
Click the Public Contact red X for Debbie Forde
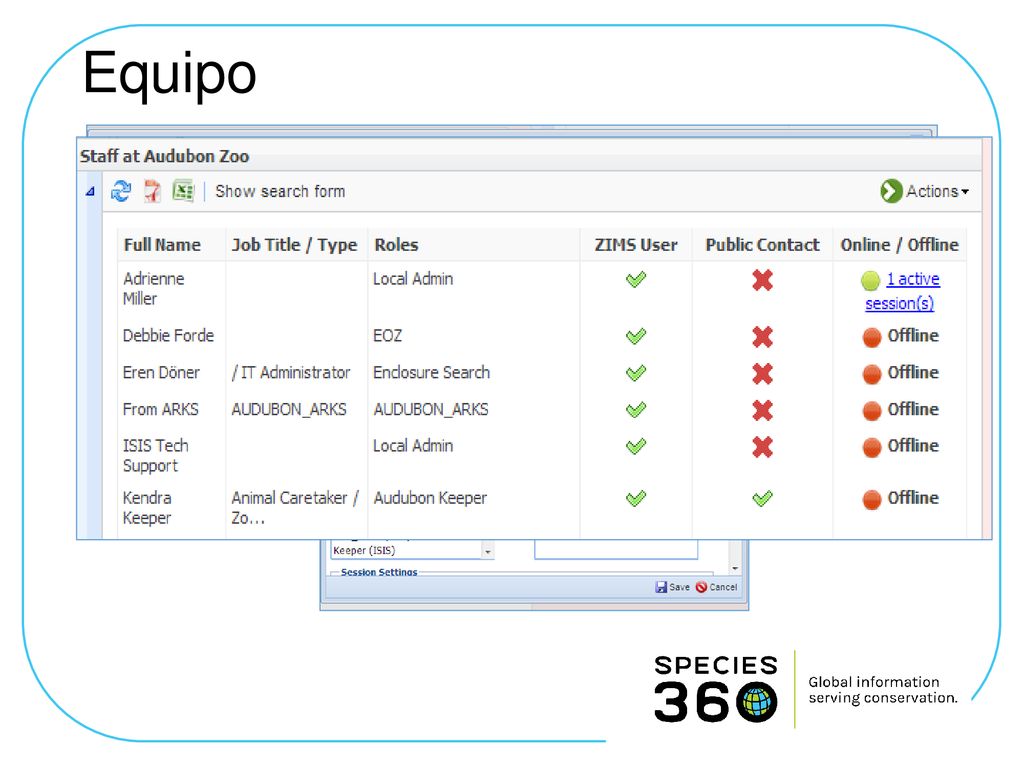pos(762,337)
